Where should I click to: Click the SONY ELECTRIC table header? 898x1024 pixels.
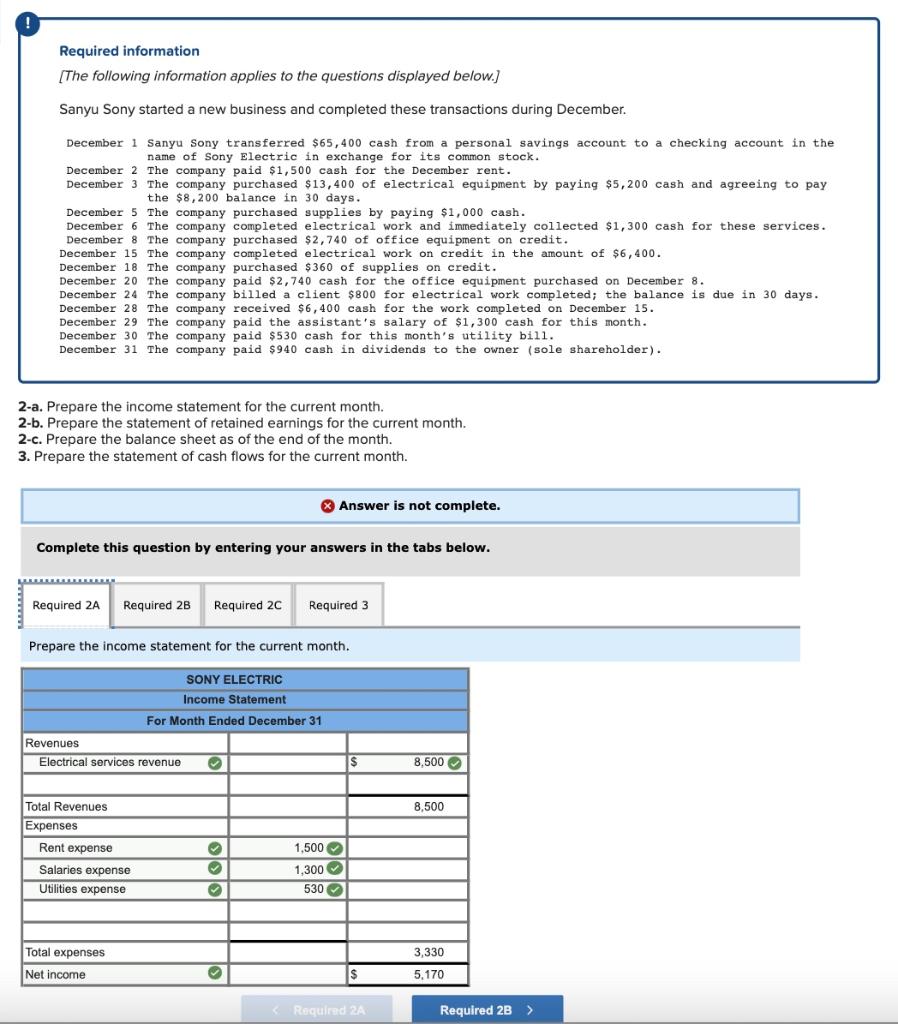pyautogui.click(x=245, y=679)
